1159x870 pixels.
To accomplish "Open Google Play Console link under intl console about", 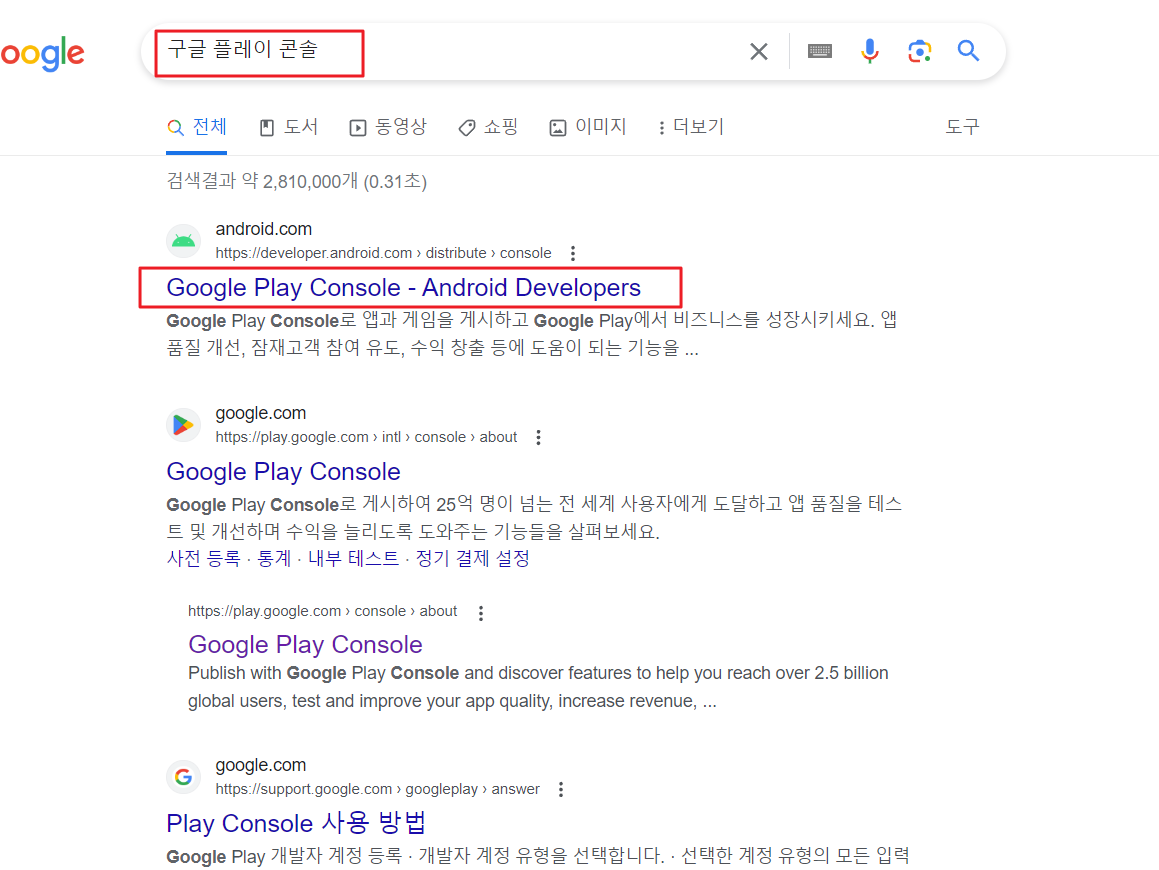I will 284,472.
